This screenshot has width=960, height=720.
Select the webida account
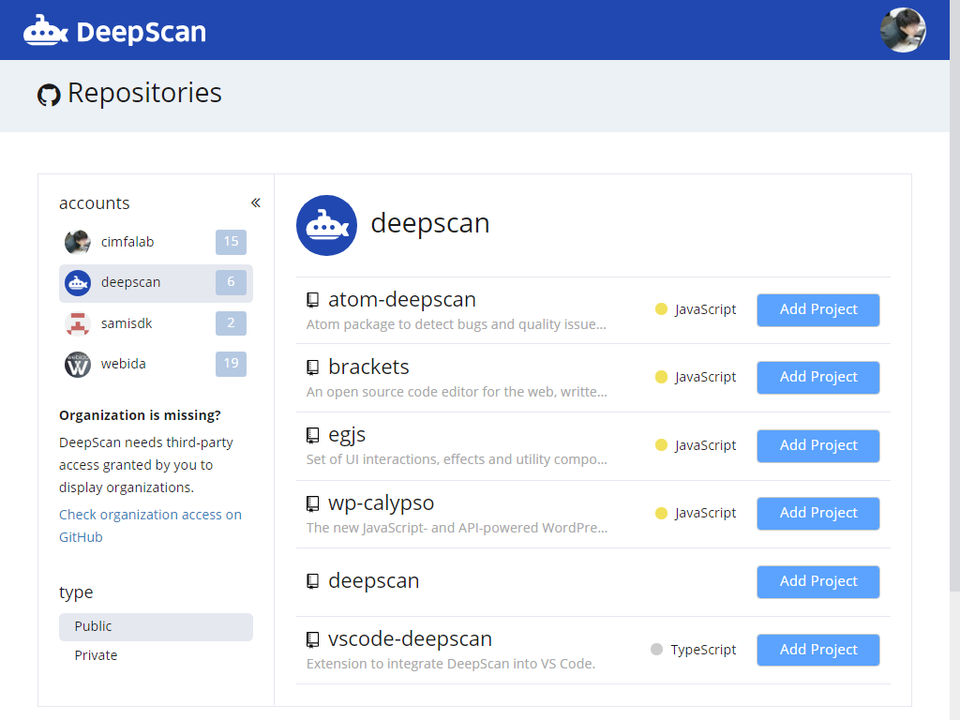(156, 364)
